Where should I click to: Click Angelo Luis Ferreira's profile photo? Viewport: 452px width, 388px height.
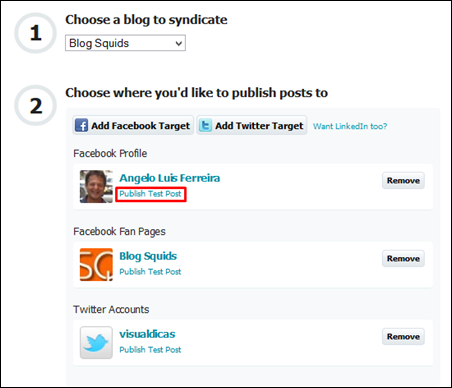[x=96, y=187]
